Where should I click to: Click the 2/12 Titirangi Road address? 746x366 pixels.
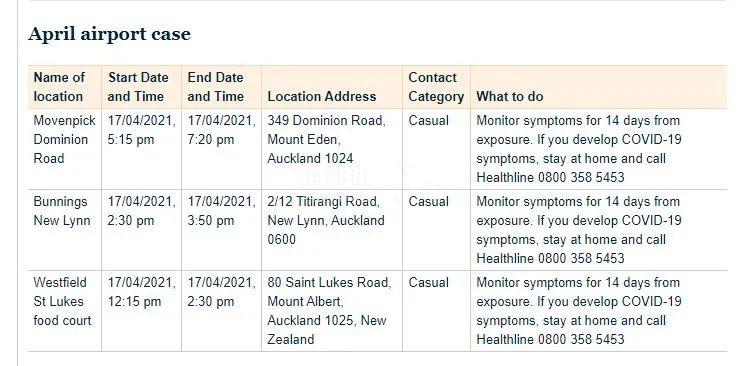[326, 220]
